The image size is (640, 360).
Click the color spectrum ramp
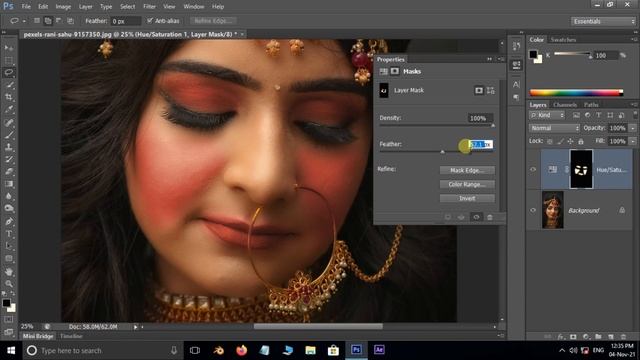(576, 93)
